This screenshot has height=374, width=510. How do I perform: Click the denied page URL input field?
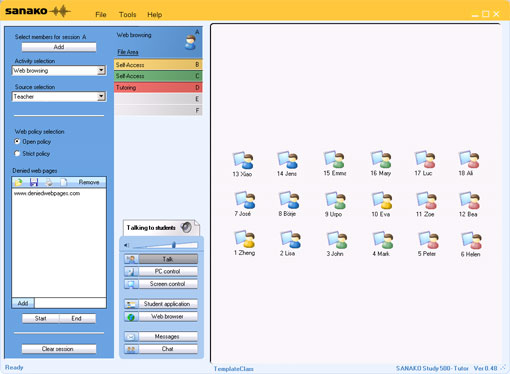tap(70, 303)
